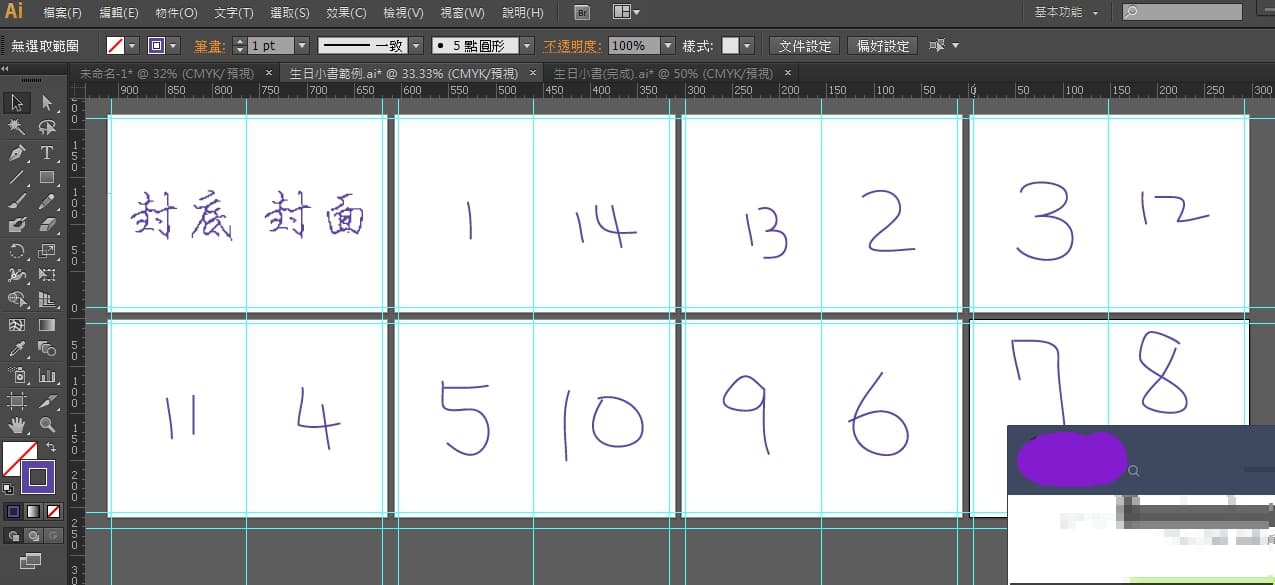
Task: Switch to 未命名-1 document tab
Action: [x=167, y=74]
